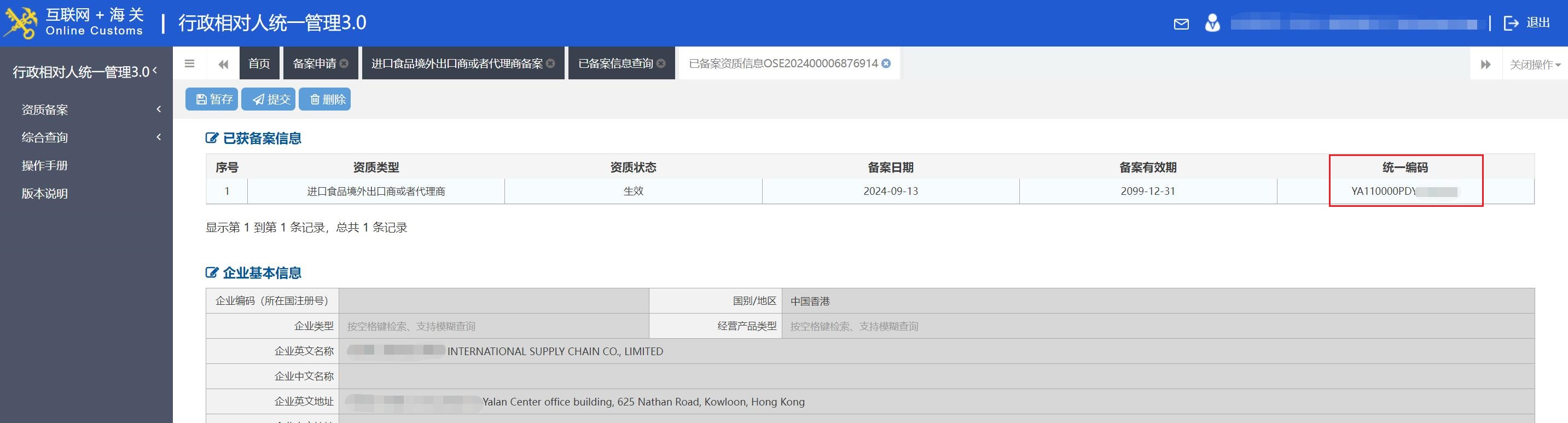Viewport: 1568px width, 423px height.
Task: Close the 进口食品境外出口商或者代理商备案 tab
Action: click(x=550, y=63)
